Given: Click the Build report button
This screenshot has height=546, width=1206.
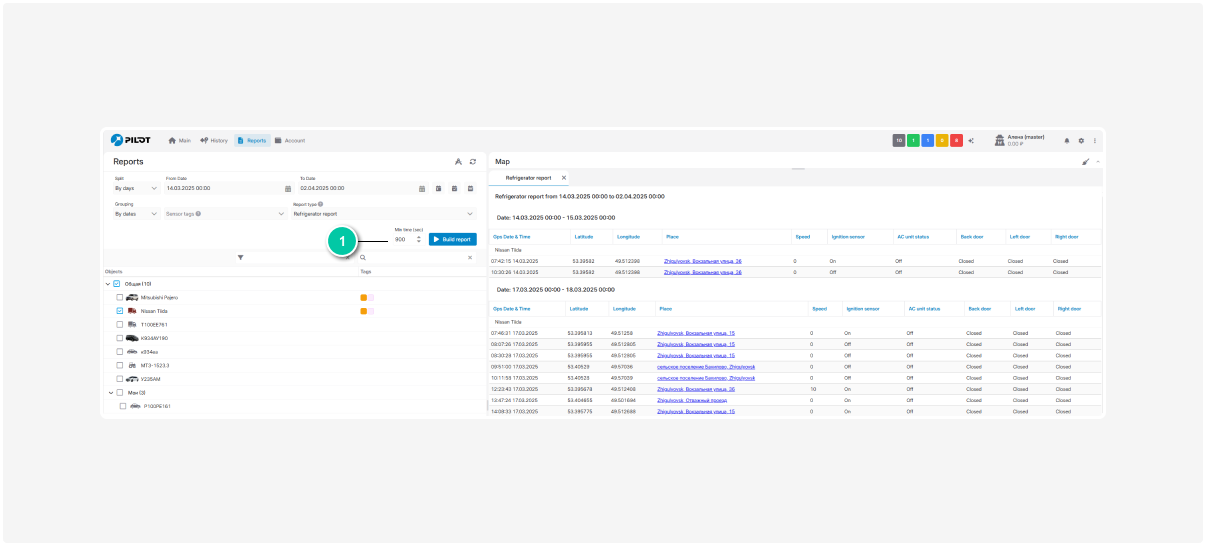Looking at the screenshot, I should pyautogui.click(x=452, y=239).
